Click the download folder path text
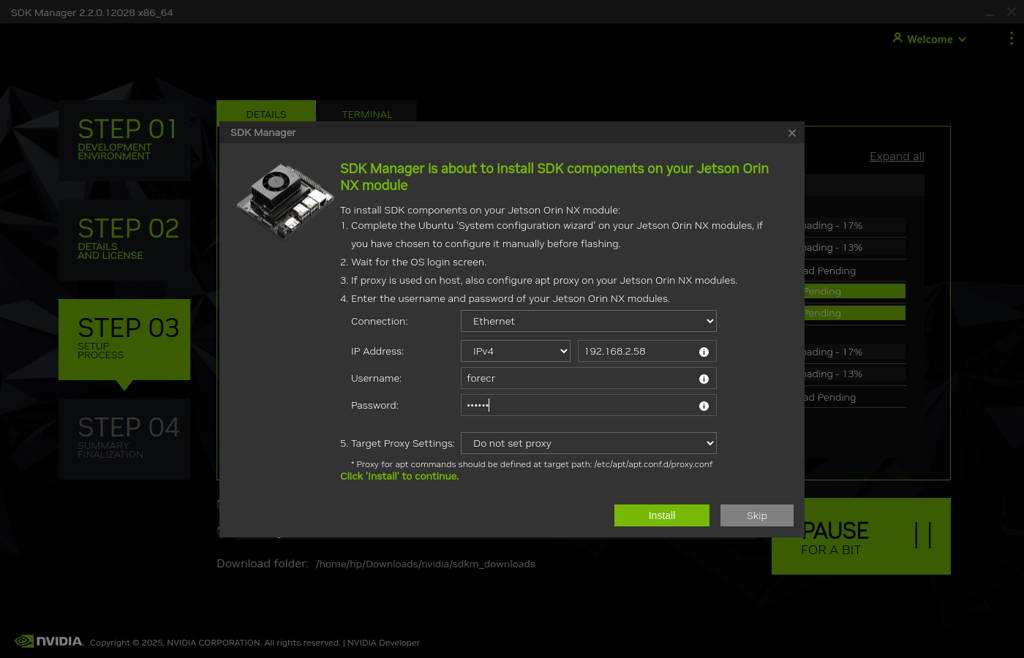The height and width of the screenshot is (658, 1024). [x=425, y=564]
